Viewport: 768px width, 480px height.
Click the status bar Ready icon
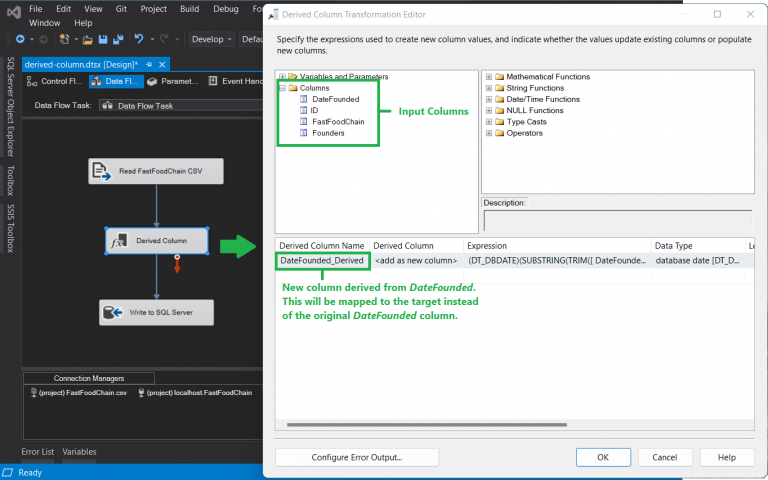(x=7, y=473)
